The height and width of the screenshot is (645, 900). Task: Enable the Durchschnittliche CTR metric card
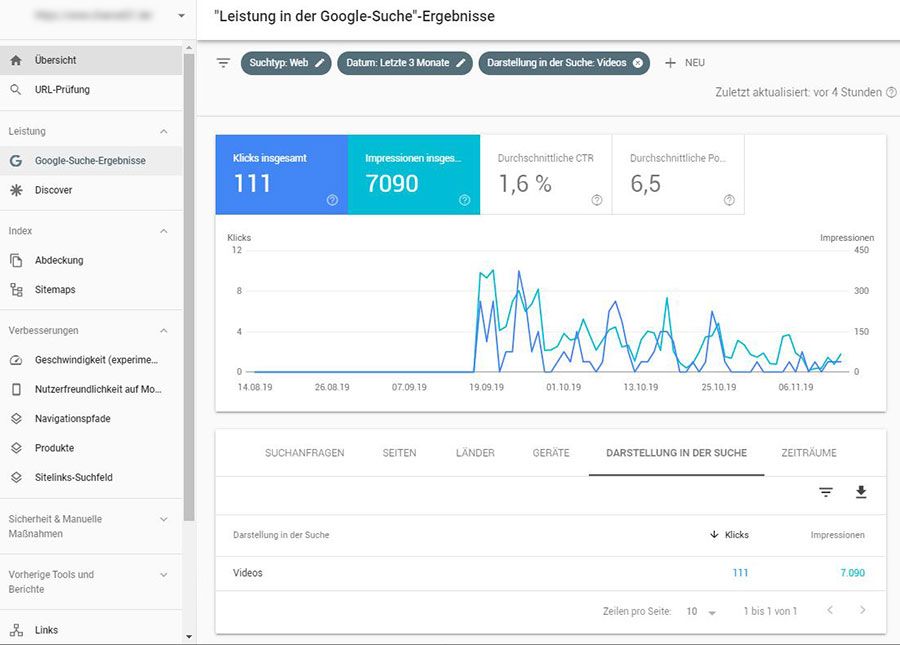pos(546,175)
